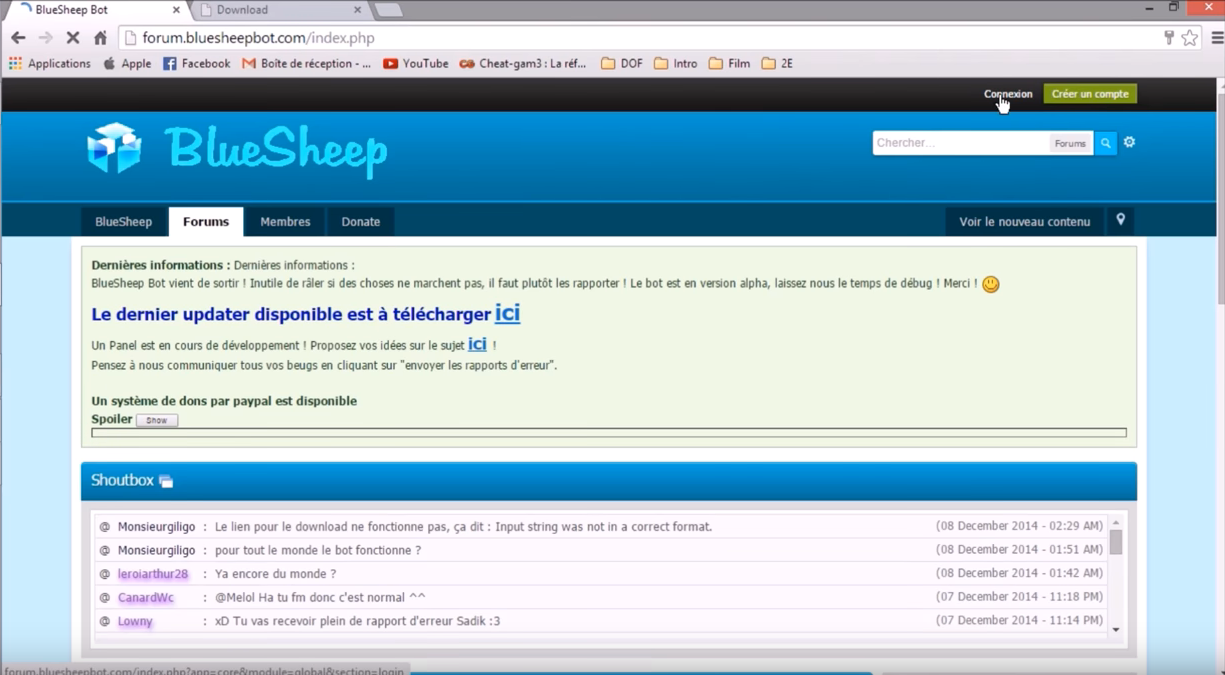Open leroiarthur28's profile link
This screenshot has height=675, width=1225.
(153, 574)
